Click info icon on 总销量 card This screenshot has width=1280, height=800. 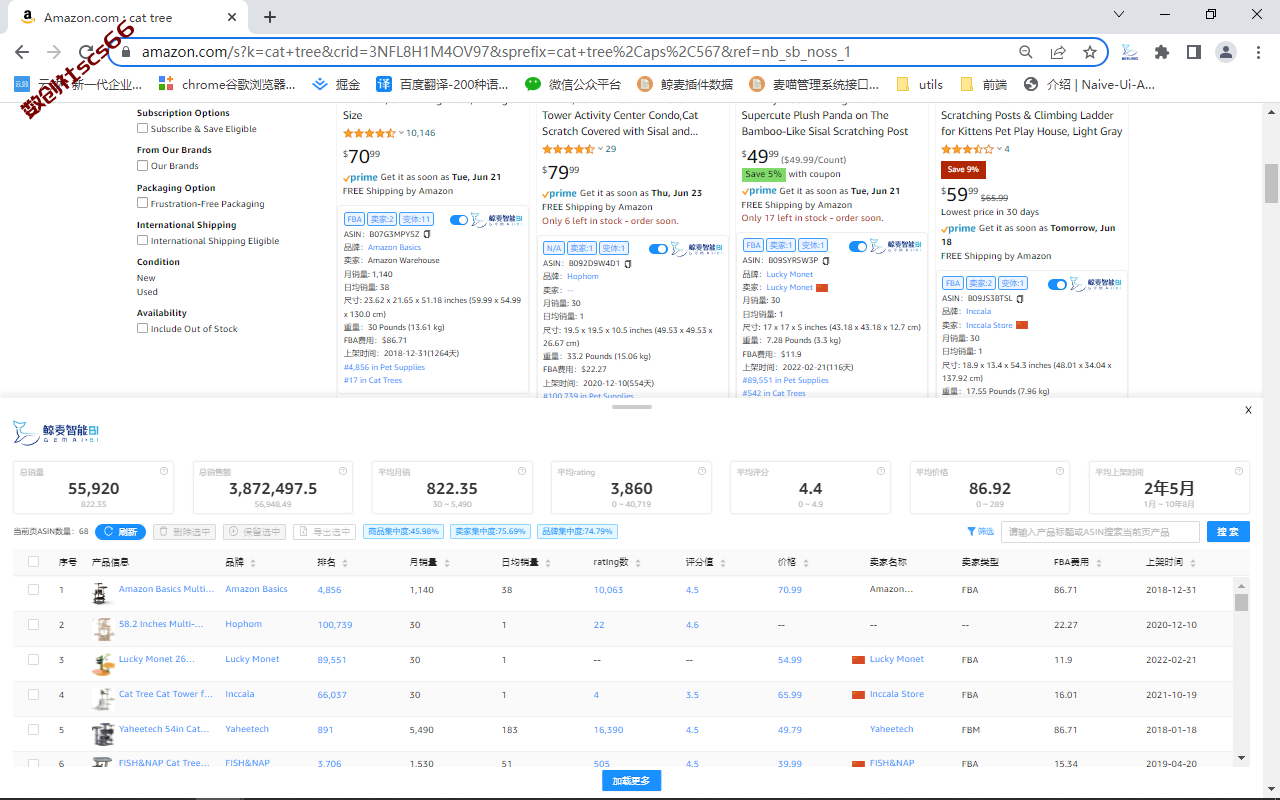(x=164, y=470)
